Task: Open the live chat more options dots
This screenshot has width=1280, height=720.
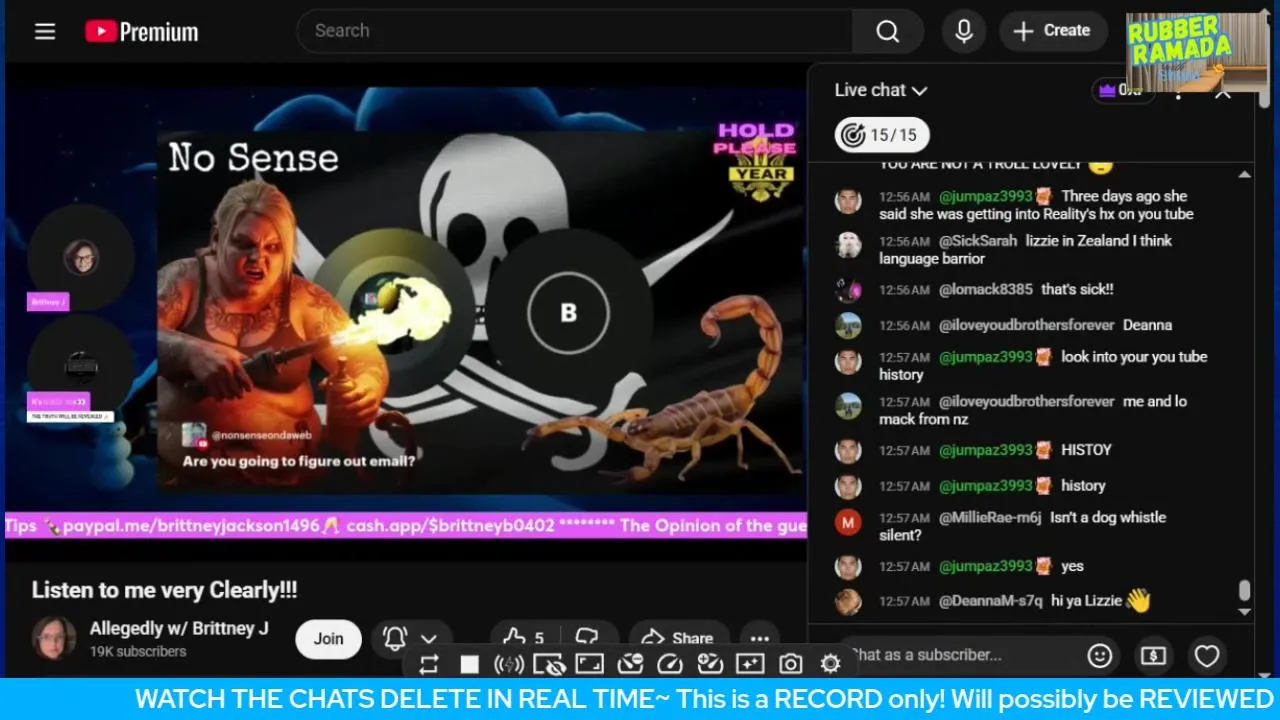Action: click(1179, 94)
